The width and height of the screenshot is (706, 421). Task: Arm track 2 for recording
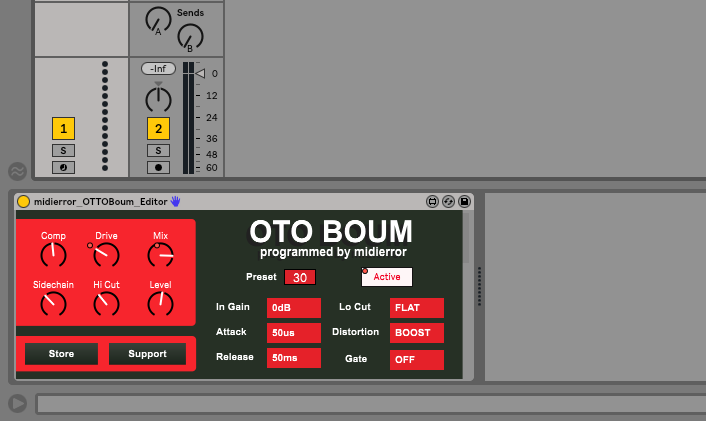pyautogui.click(x=158, y=167)
